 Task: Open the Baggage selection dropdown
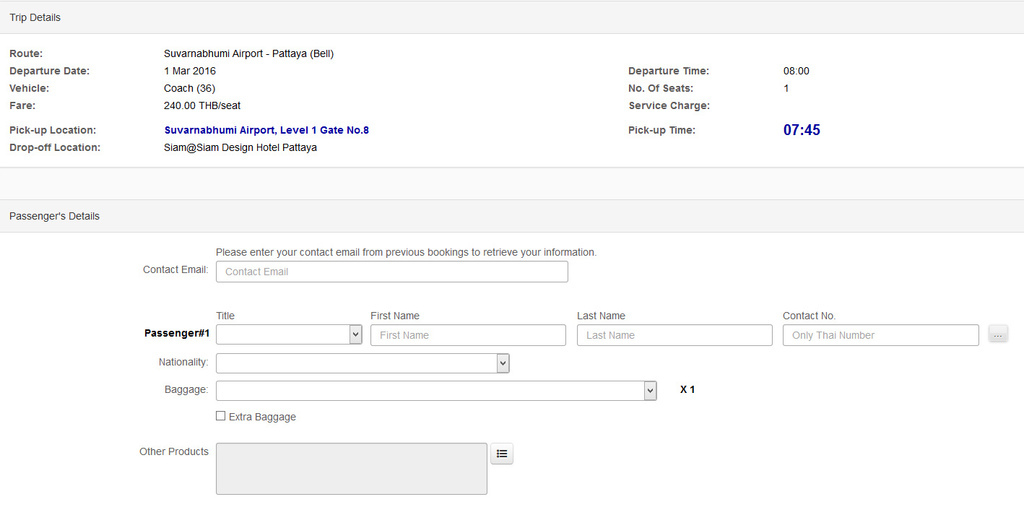tap(436, 390)
